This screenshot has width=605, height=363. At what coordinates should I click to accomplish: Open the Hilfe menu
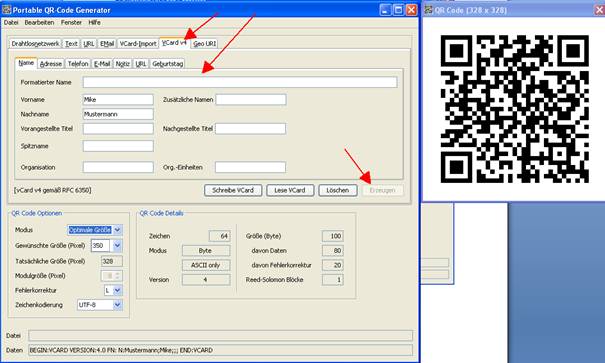95,22
